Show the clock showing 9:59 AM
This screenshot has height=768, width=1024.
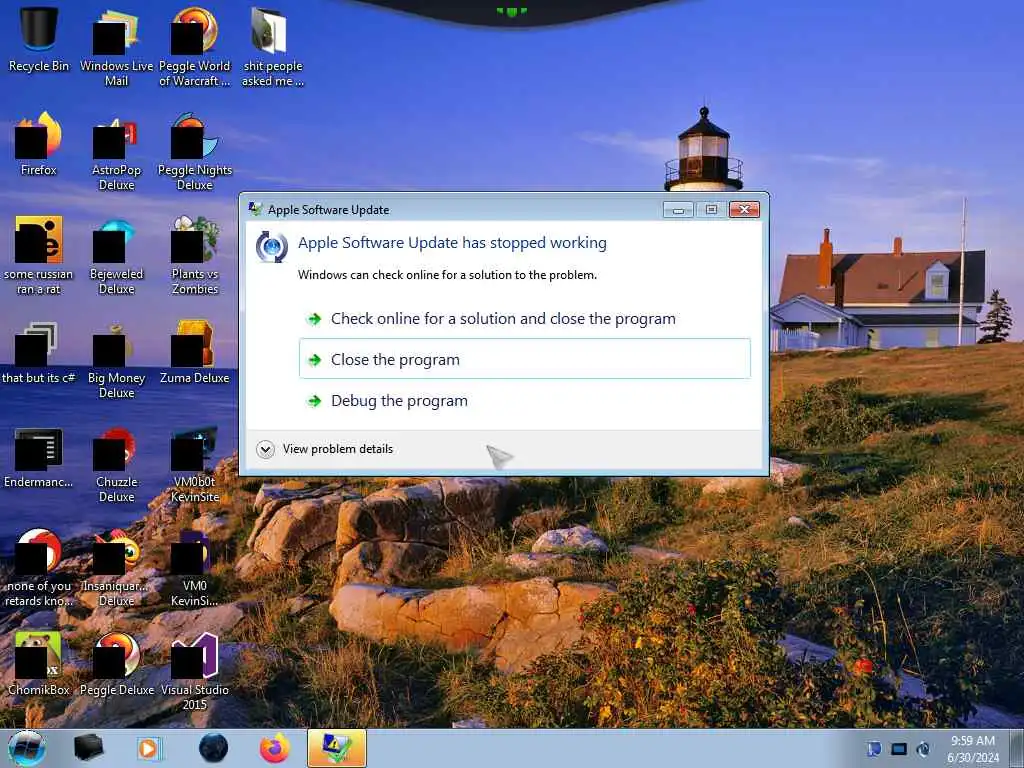[x=972, y=749]
